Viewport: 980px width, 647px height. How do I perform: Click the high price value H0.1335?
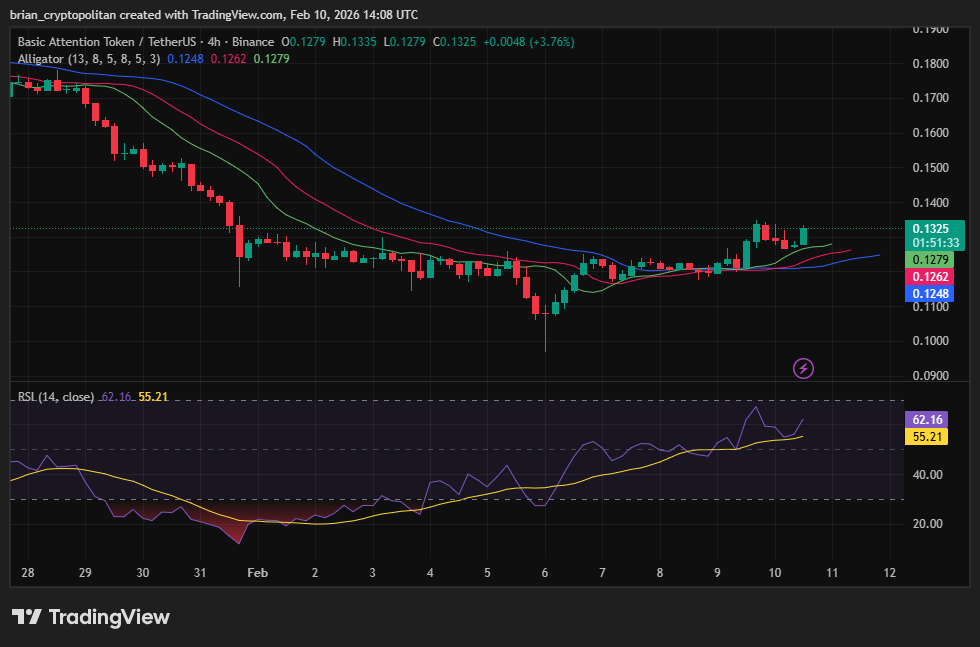[354, 42]
